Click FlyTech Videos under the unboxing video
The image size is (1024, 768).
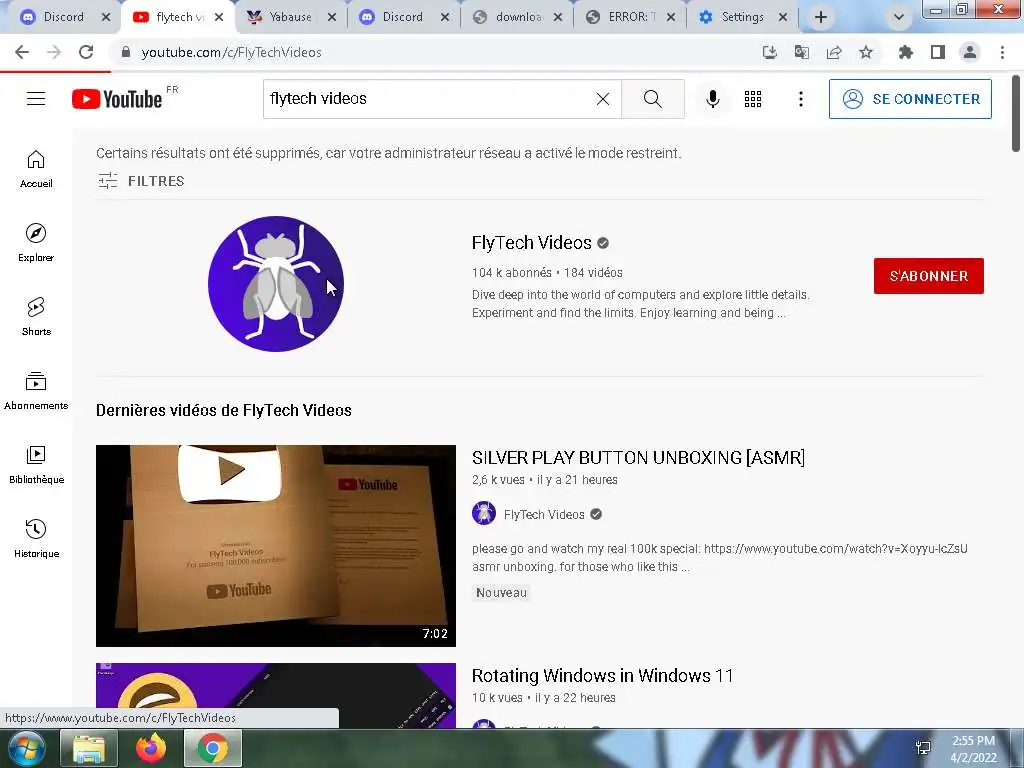(x=544, y=515)
